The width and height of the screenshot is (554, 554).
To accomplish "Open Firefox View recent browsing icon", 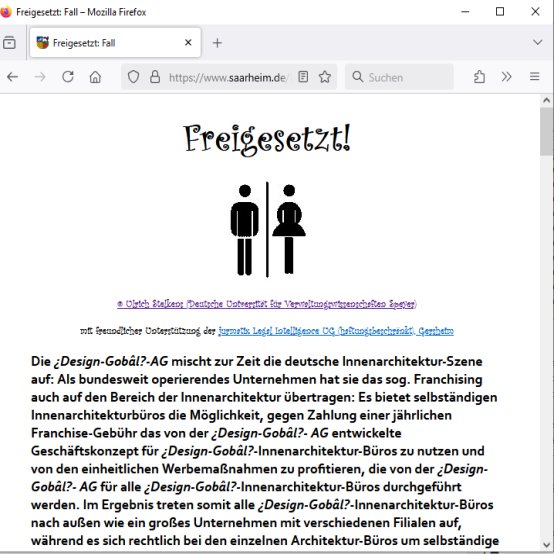I will [10, 43].
